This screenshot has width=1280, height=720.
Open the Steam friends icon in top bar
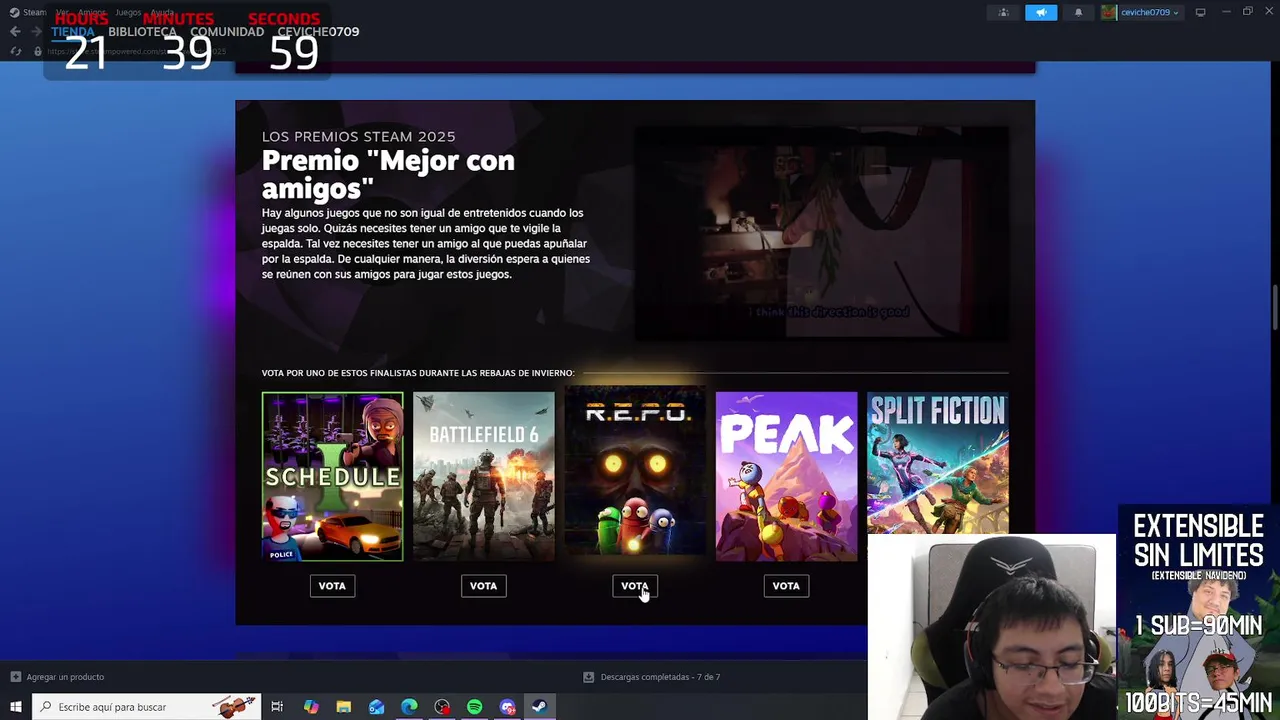pyautogui.click(x=1004, y=12)
